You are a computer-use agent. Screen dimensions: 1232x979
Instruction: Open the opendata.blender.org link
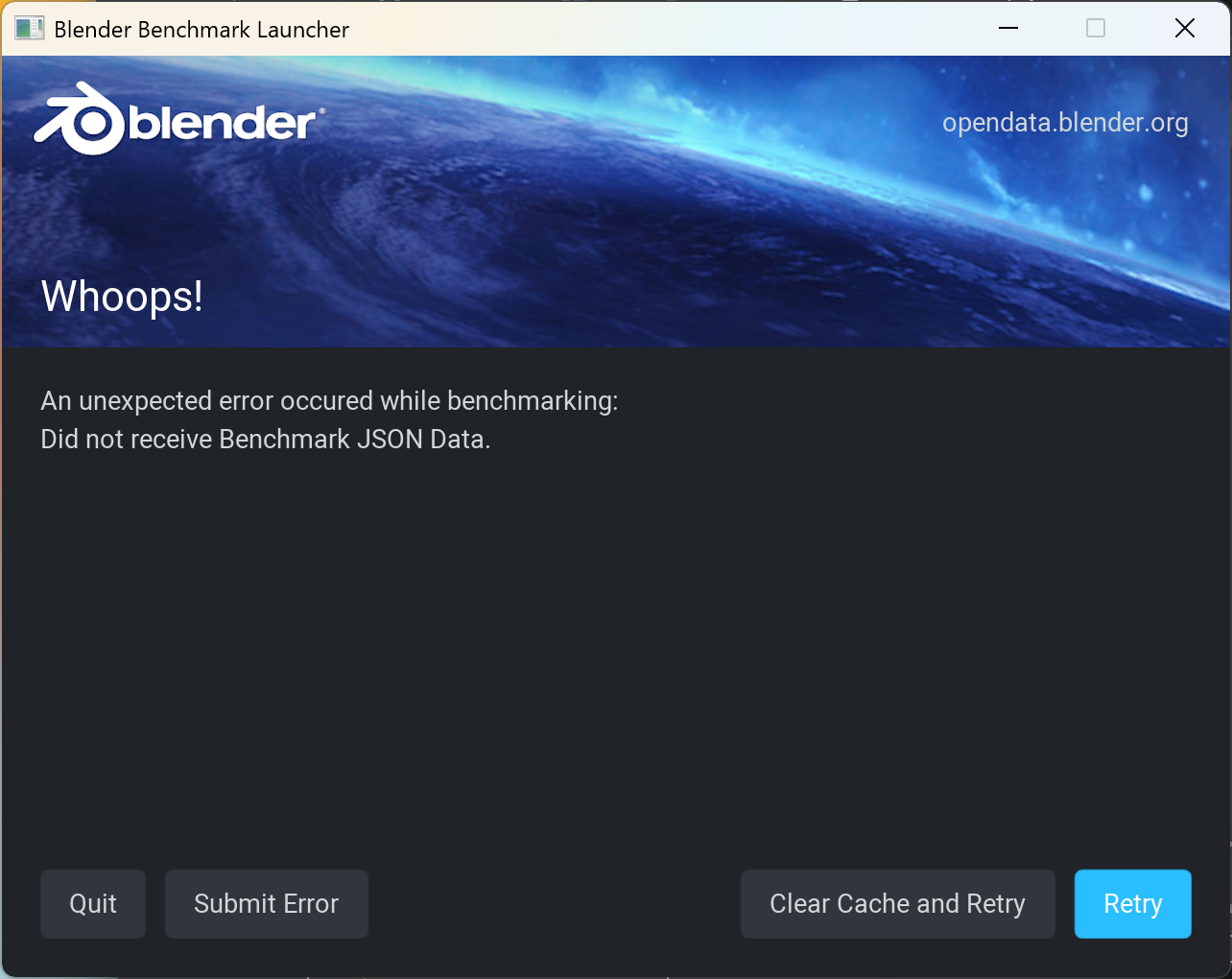point(1065,123)
